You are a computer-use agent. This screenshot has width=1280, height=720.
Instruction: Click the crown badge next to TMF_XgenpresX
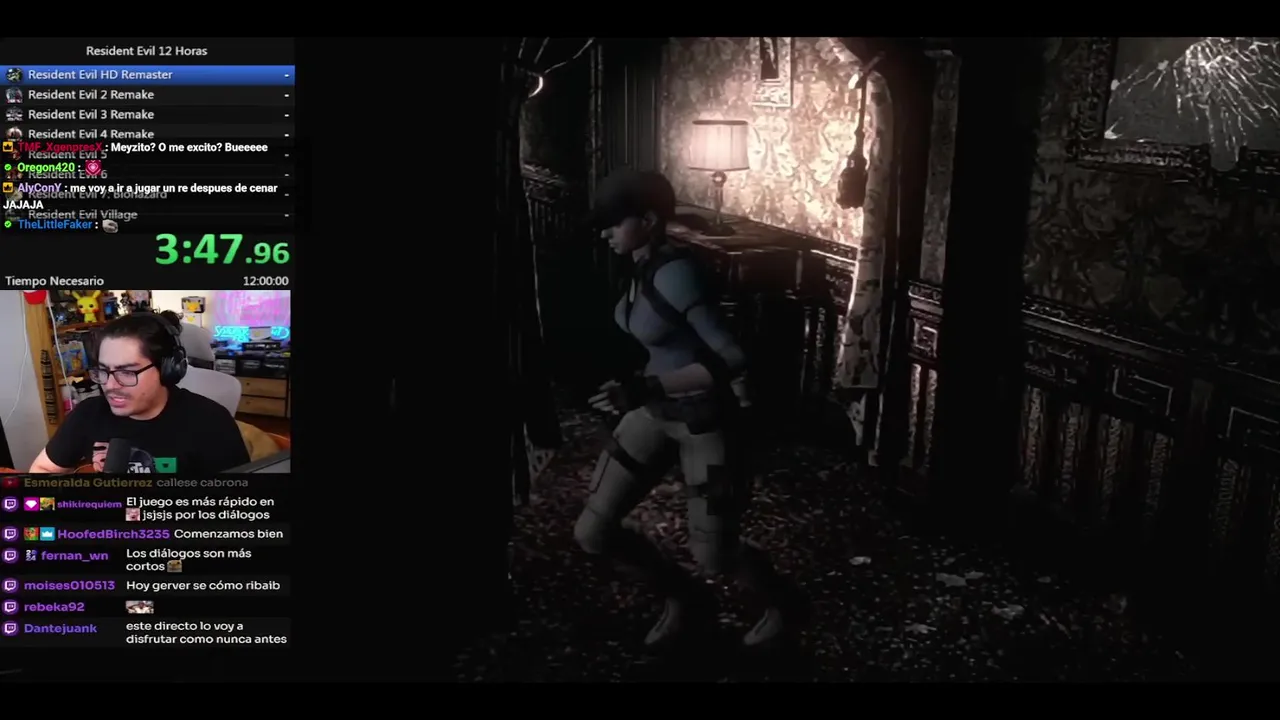8,147
